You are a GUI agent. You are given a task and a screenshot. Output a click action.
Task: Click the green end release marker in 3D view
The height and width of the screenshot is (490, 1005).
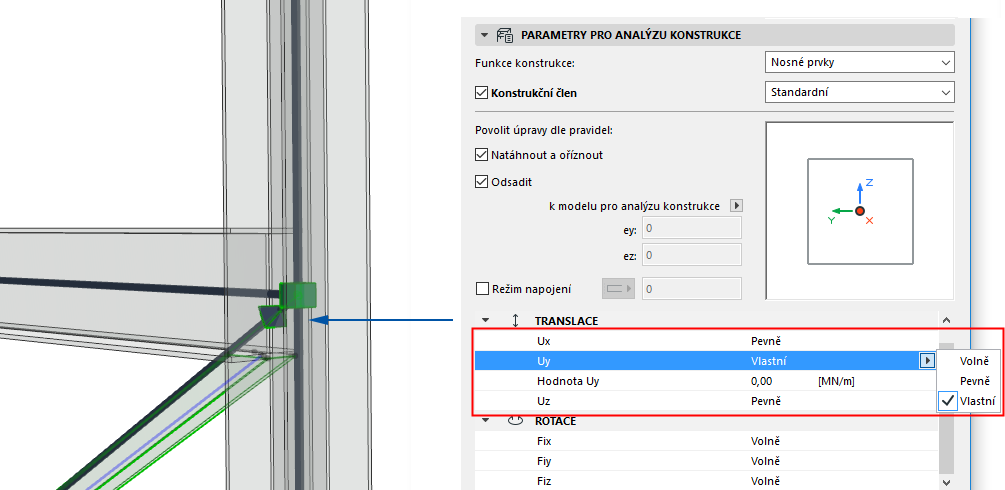pyautogui.click(x=299, y=295)
